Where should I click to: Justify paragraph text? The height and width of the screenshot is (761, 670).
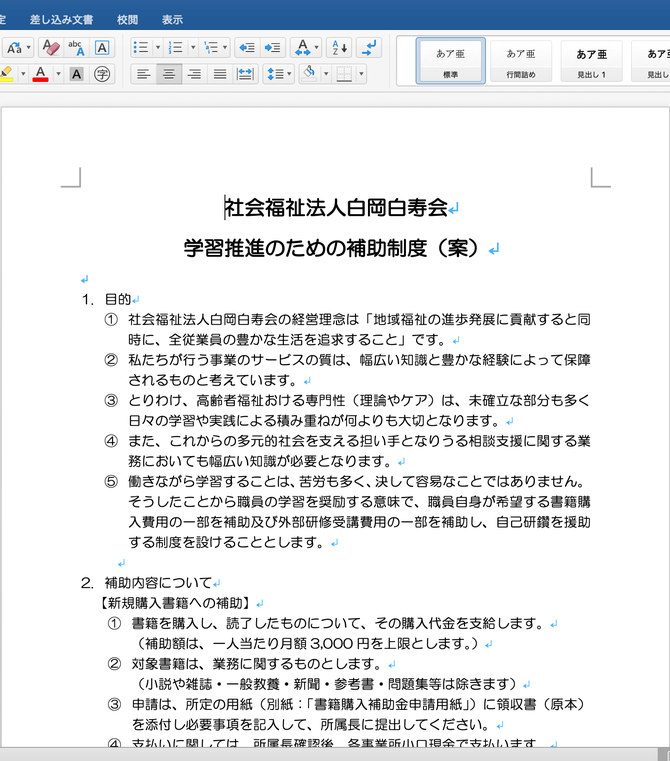(220, 74)
